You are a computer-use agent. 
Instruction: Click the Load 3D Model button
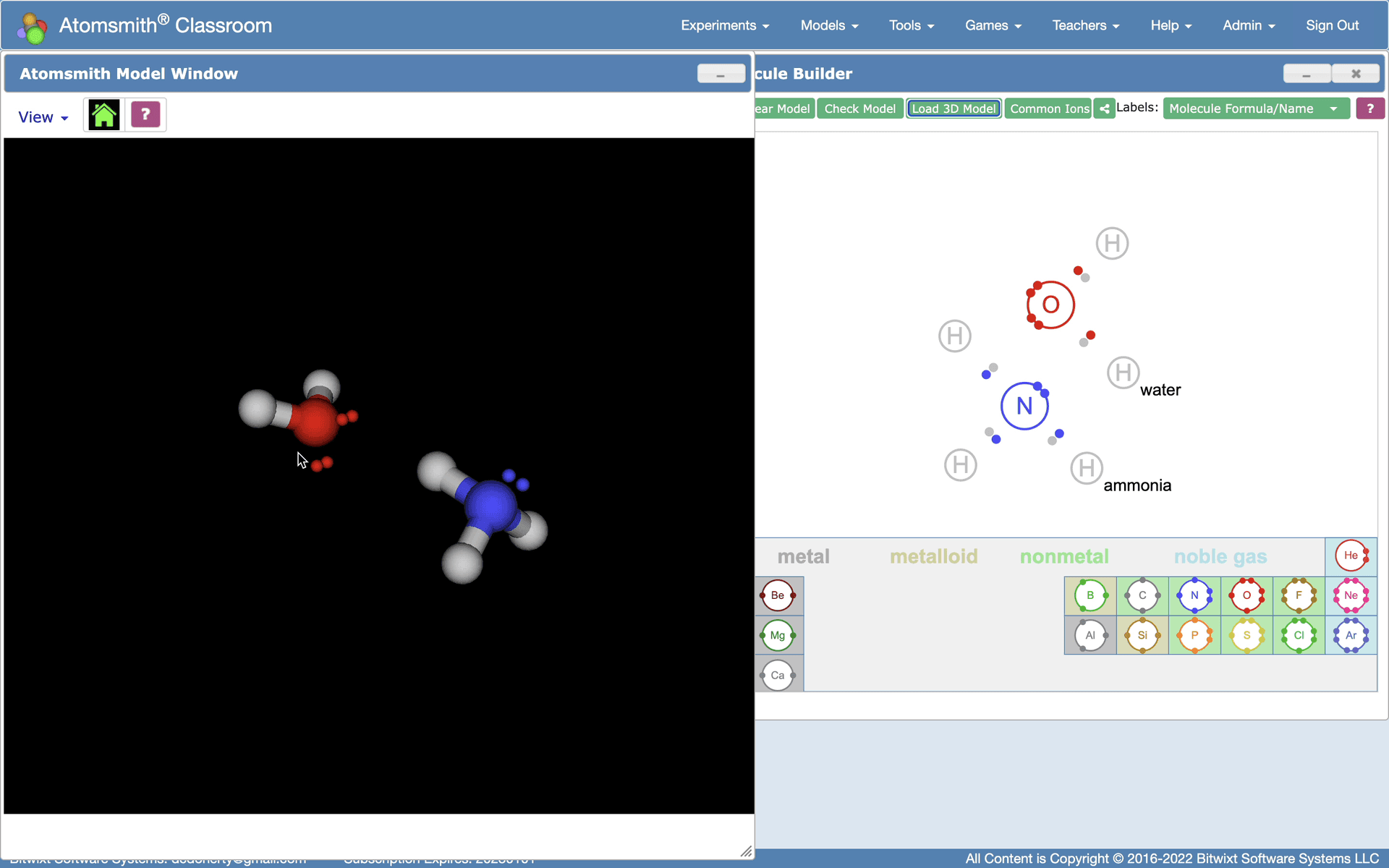[x=953, y=109]
